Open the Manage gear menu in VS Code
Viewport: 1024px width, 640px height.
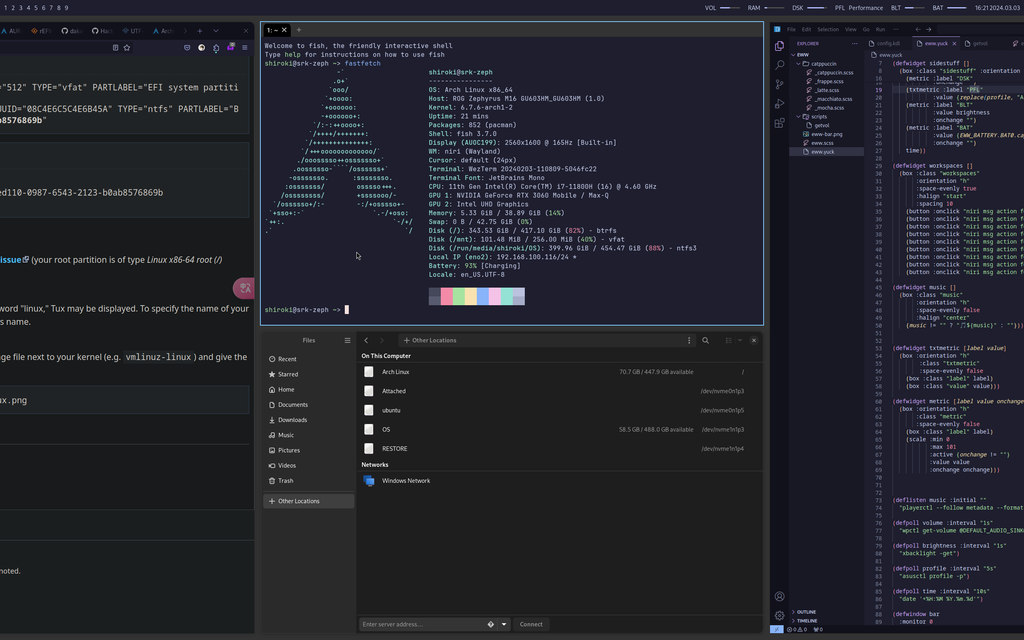click(x=779, y=615)
